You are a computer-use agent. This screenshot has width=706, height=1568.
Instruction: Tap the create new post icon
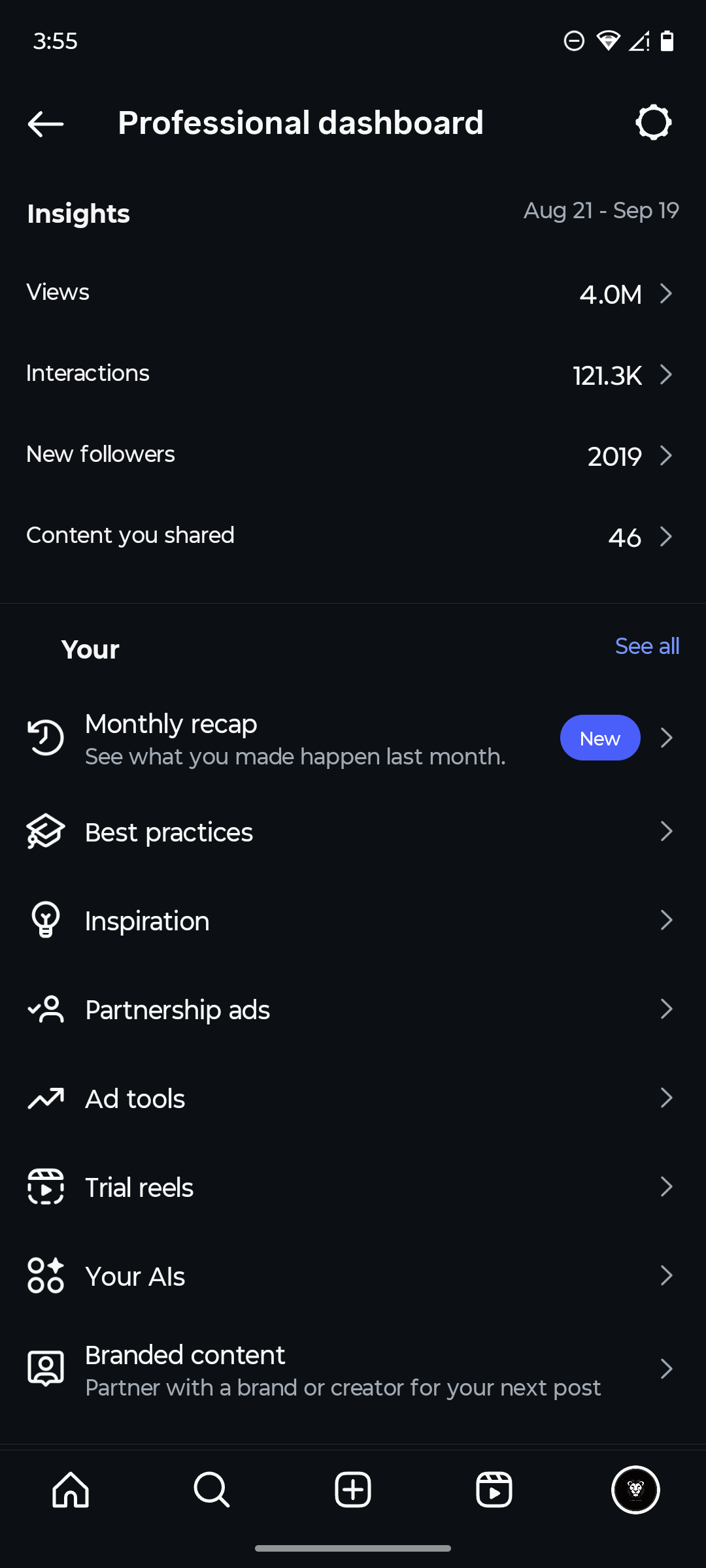[x=353, y=1490]
